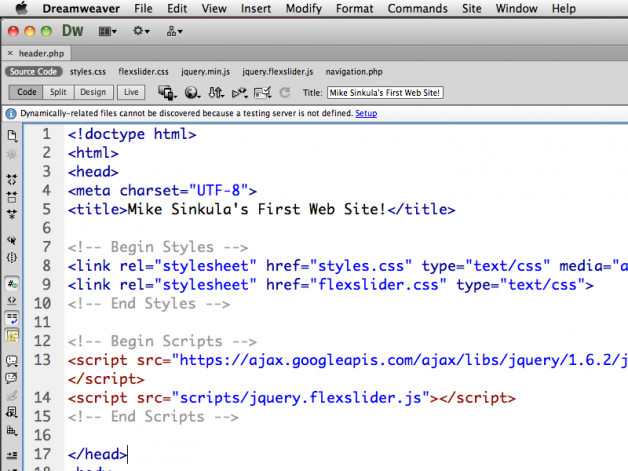Open Move or Convert CSS icon
The image size is (628, 471).
coord(12,431)
